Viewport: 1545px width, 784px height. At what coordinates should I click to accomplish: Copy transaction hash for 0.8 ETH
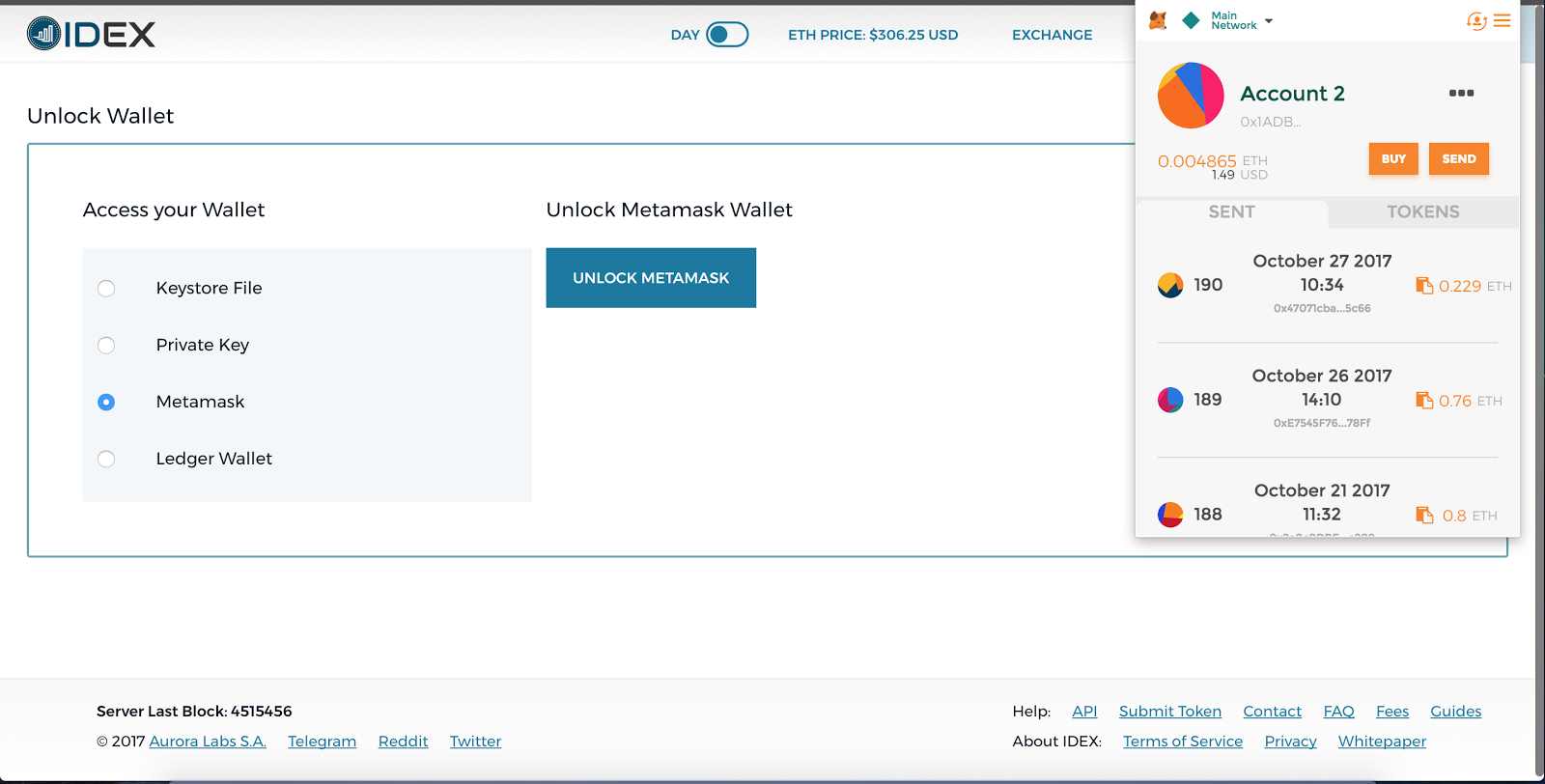tap(1424, 515)
